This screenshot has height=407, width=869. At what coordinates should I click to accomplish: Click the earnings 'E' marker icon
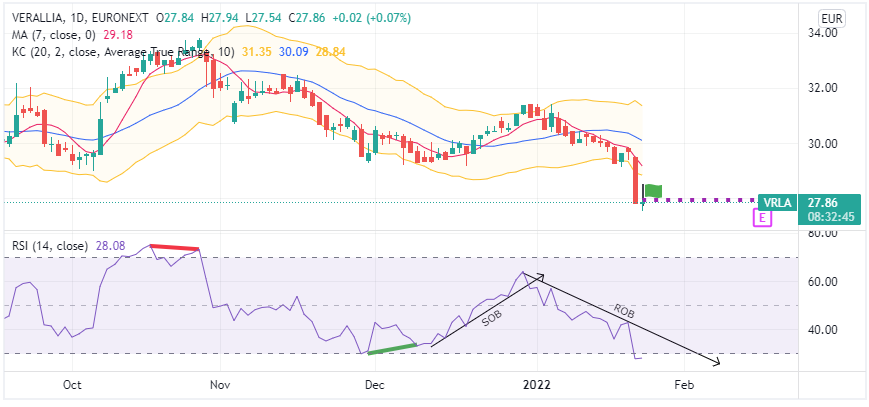pos(762,218)
